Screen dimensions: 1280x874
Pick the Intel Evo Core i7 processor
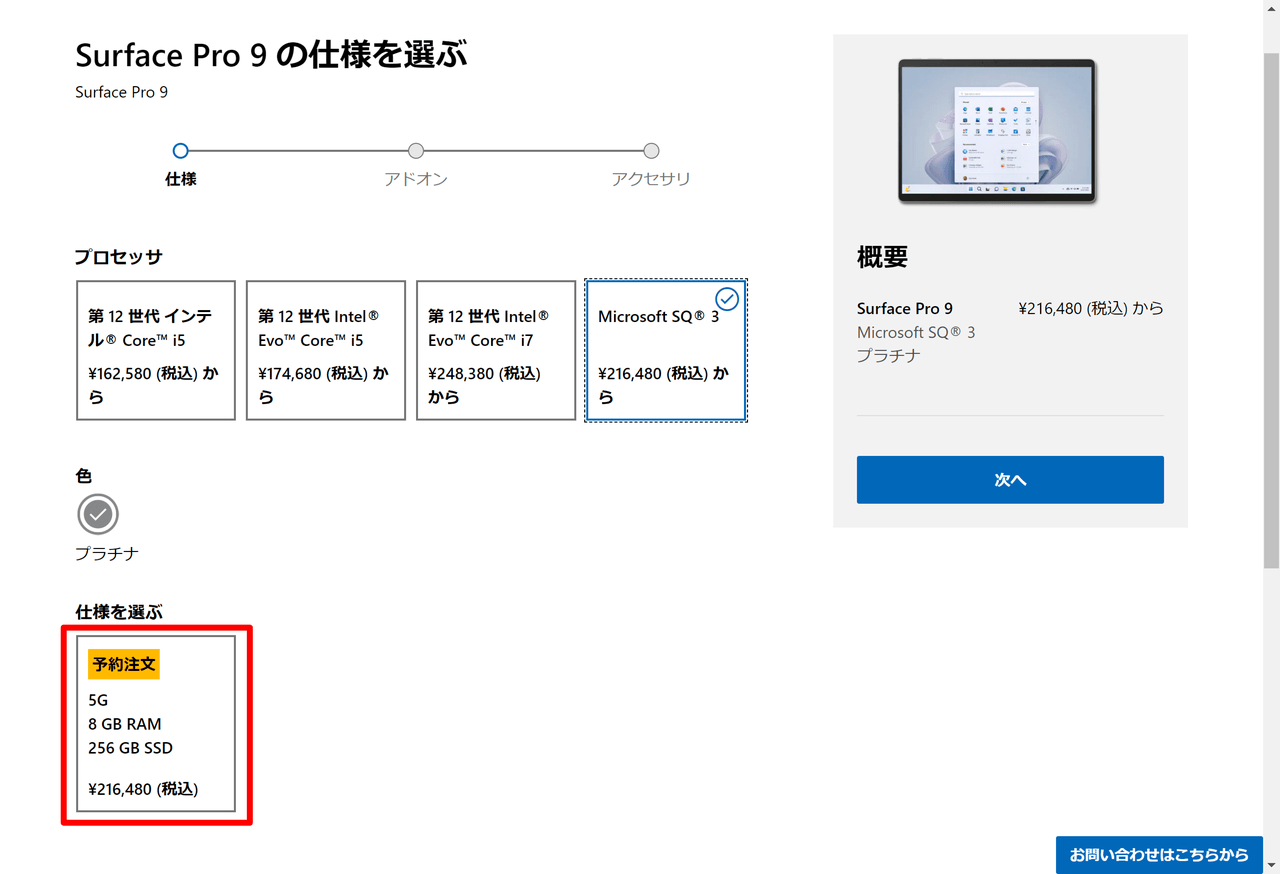pyautogui.click(x=496, y=350)
